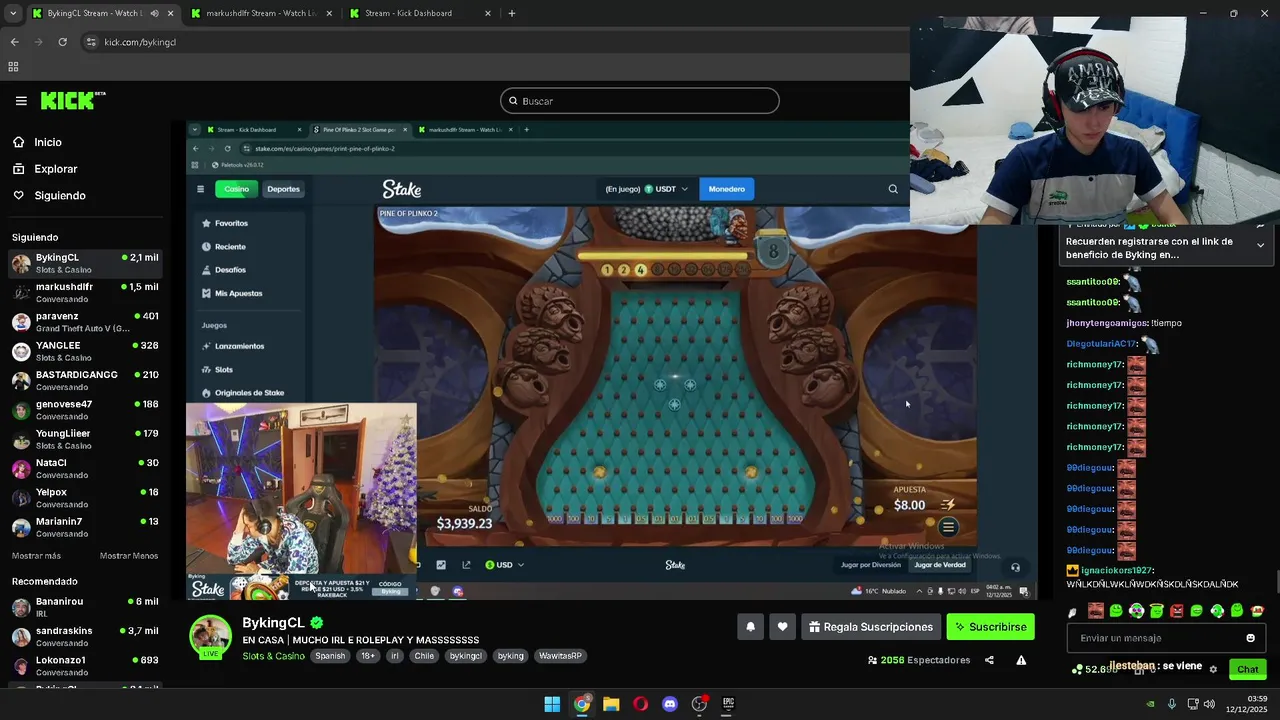Screen dimensions: 1280x720
Task: Open a new browser tab
Action: tap(512, 13)
